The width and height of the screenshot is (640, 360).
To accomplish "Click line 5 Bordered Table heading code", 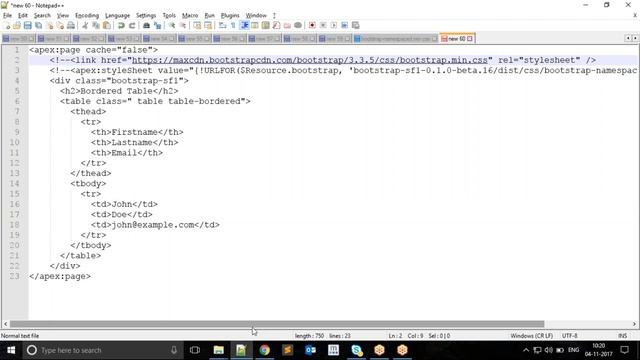I will coord(119,91).
